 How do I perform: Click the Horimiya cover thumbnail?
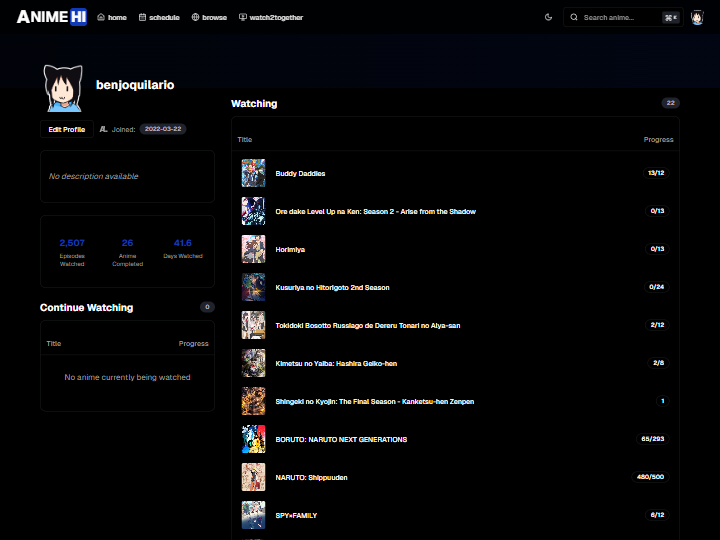click(253, 249)
